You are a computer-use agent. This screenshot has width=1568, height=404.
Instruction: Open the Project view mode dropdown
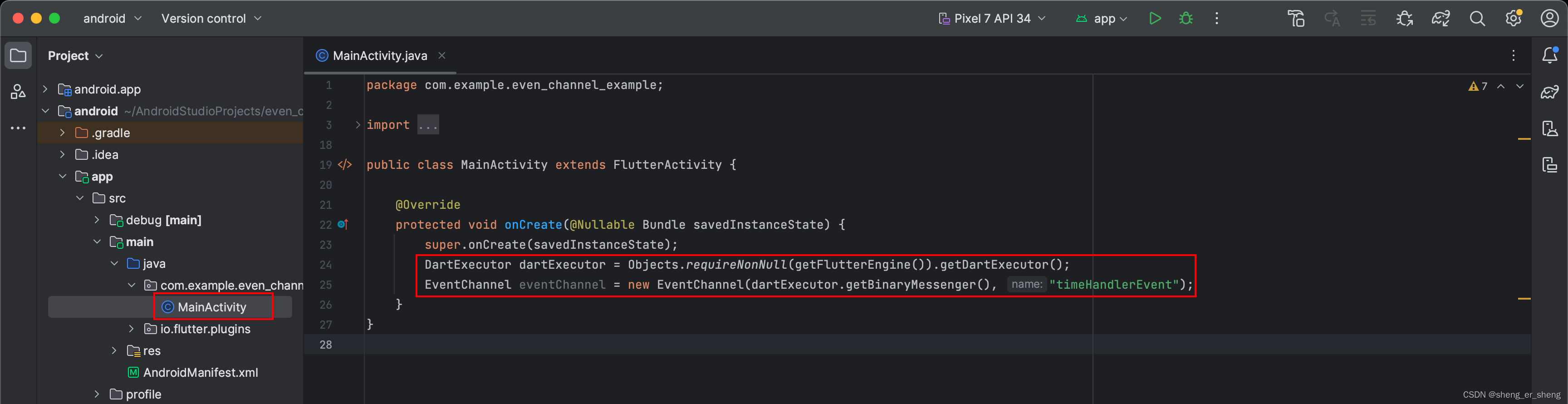(75, 55)
